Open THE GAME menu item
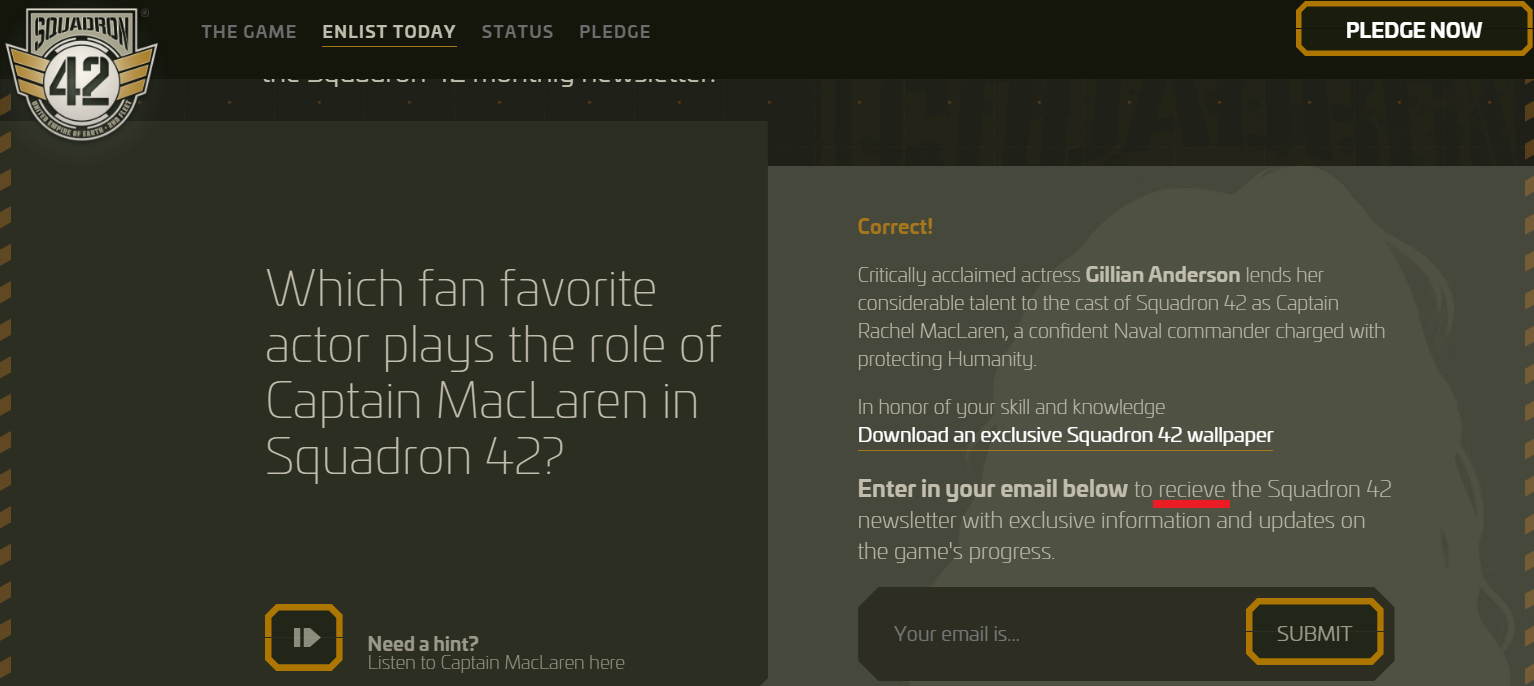This screenshot has width=1534, height=686. tap(249, 32)
